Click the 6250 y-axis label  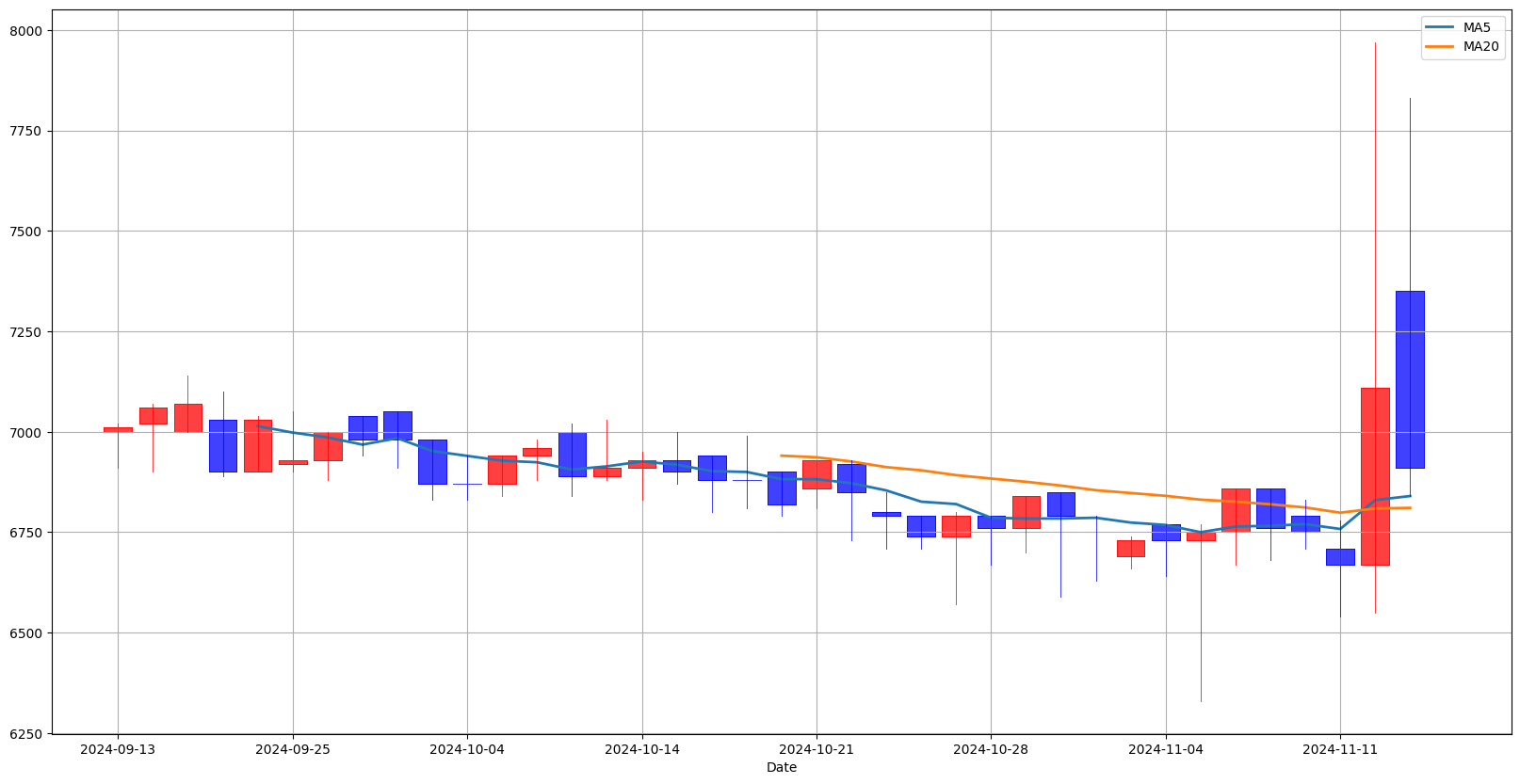click(25, 734)
